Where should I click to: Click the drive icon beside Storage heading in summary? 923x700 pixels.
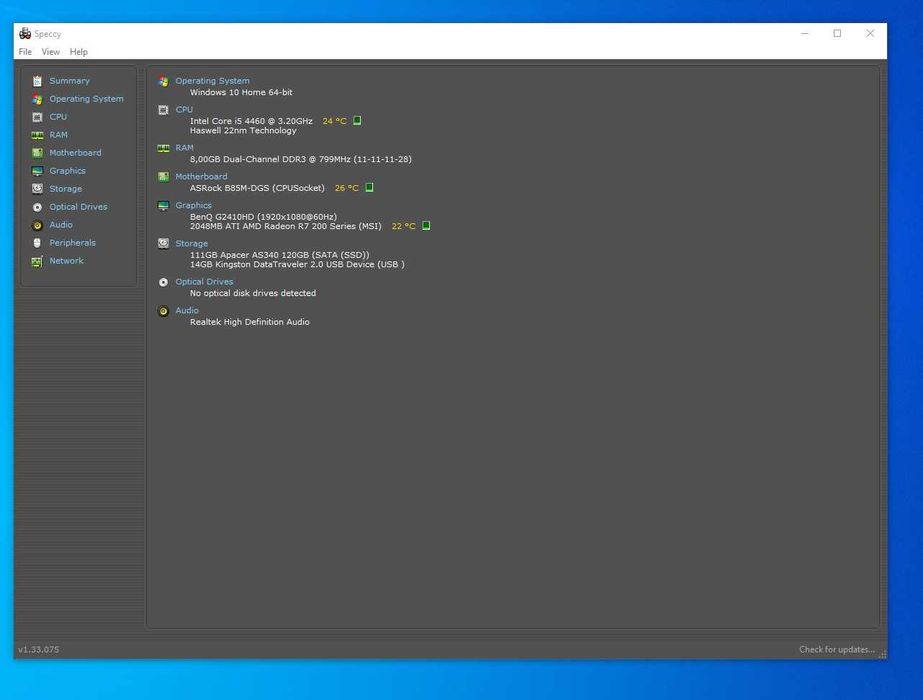[163, 244]
